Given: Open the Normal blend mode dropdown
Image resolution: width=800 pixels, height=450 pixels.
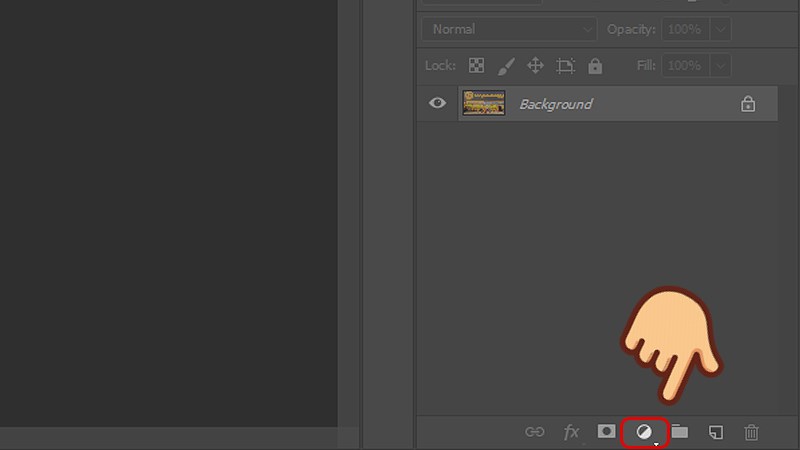Looking at the screenshot, I should tap(509, 29).
